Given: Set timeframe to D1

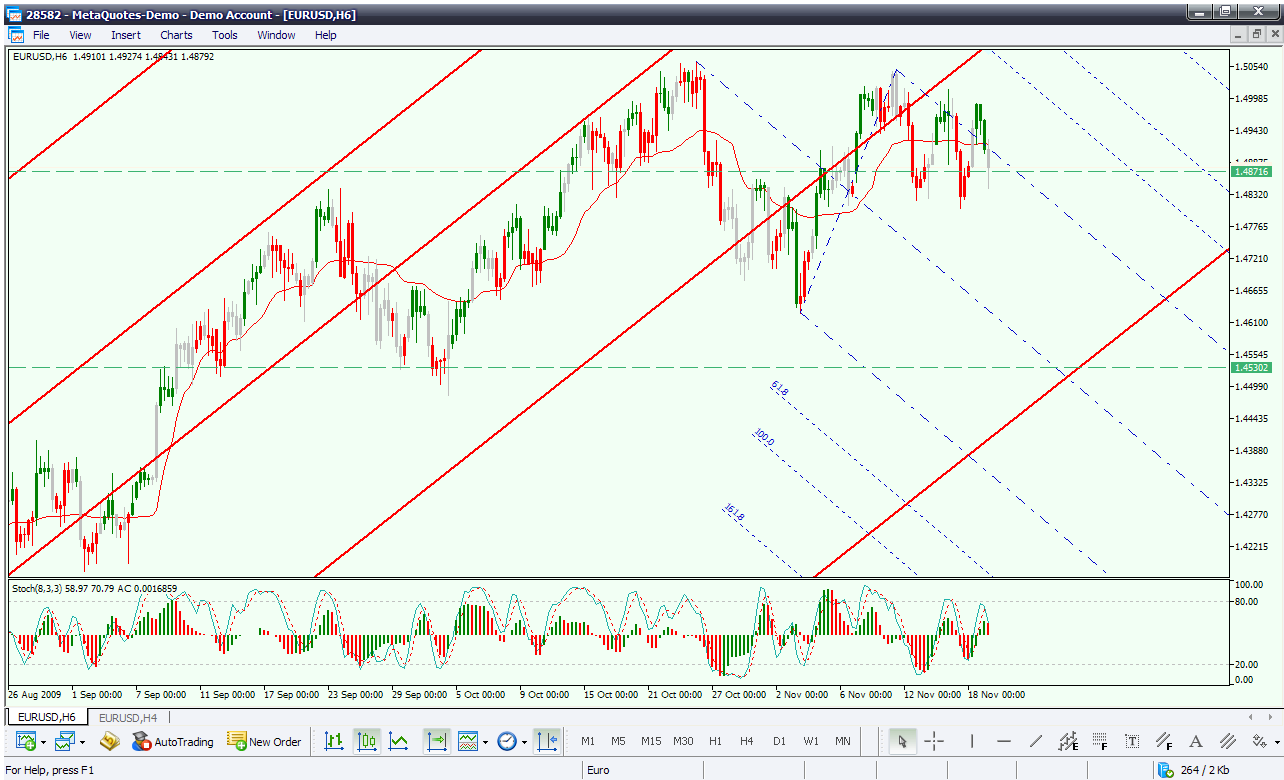Looking at the screenshot, I should (779, 741).
